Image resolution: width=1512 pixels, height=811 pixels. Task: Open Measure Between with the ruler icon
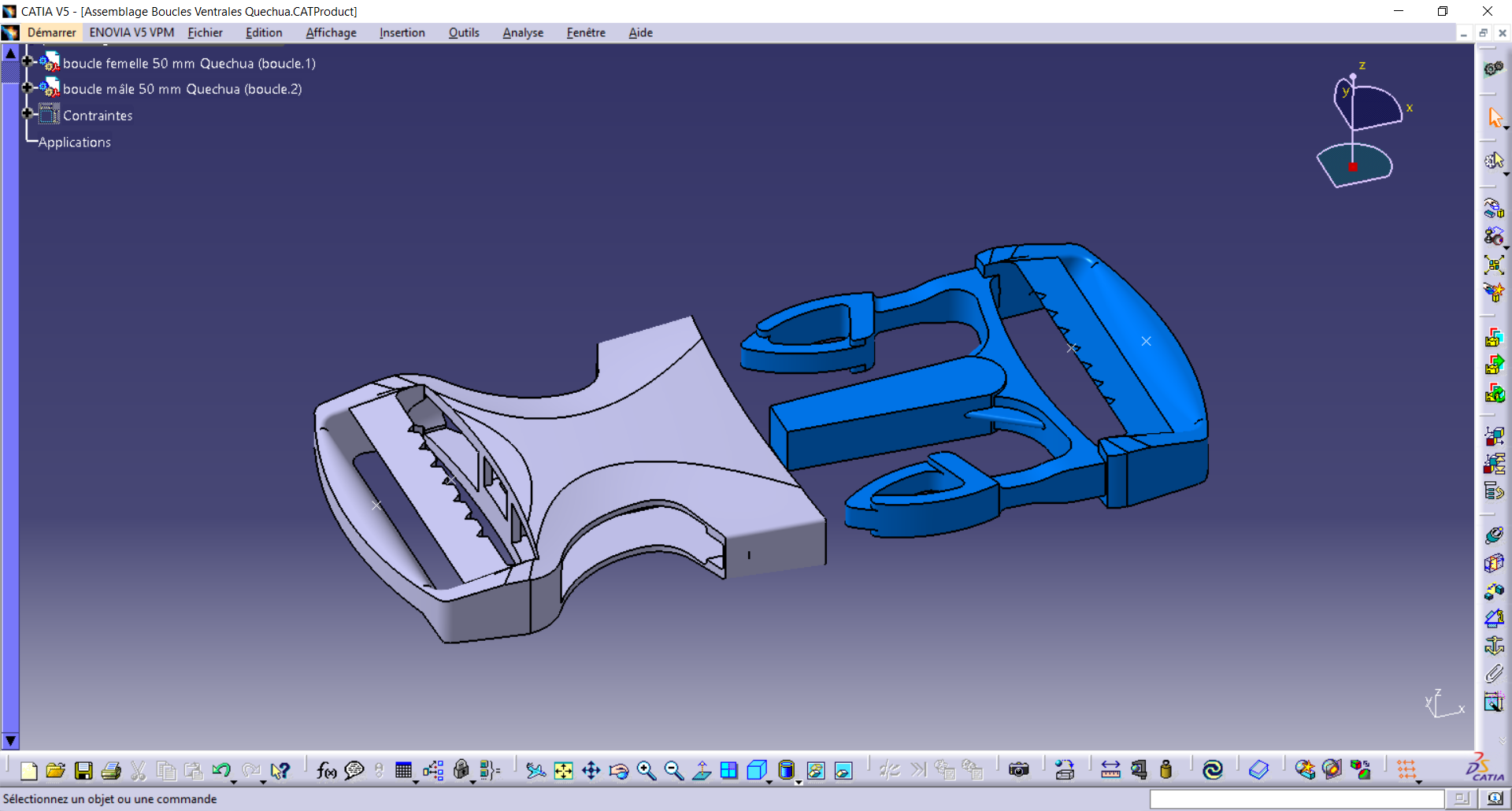click(1110, 770)
